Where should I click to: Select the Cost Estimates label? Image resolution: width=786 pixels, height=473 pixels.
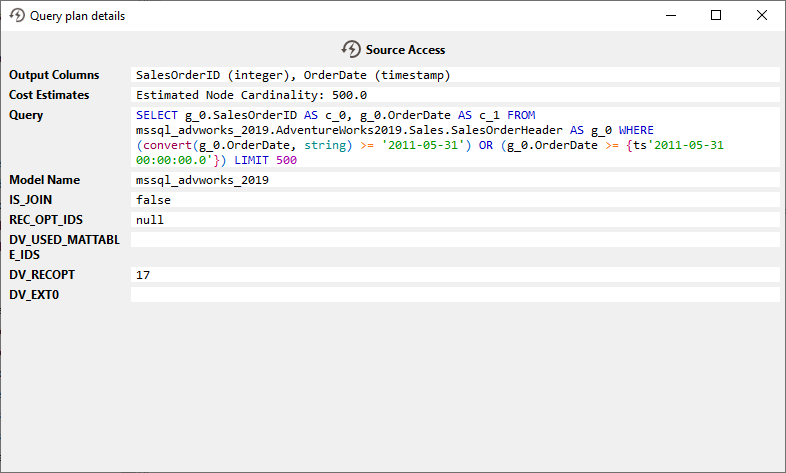(49, 95)
